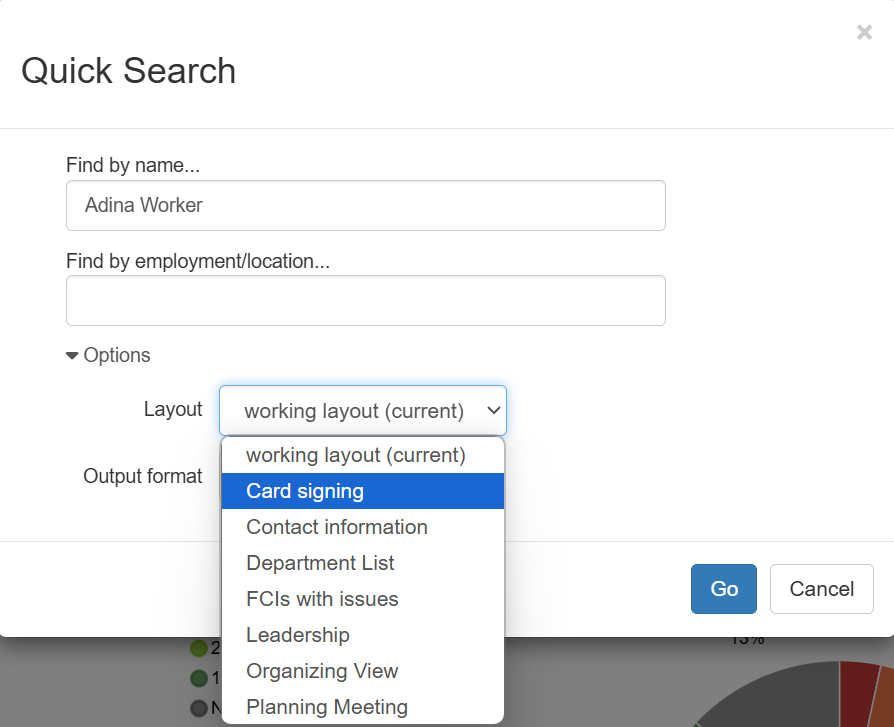Open the Layout dropdown
The width and height of the screenshot is (894, 727).
point(362,410)
